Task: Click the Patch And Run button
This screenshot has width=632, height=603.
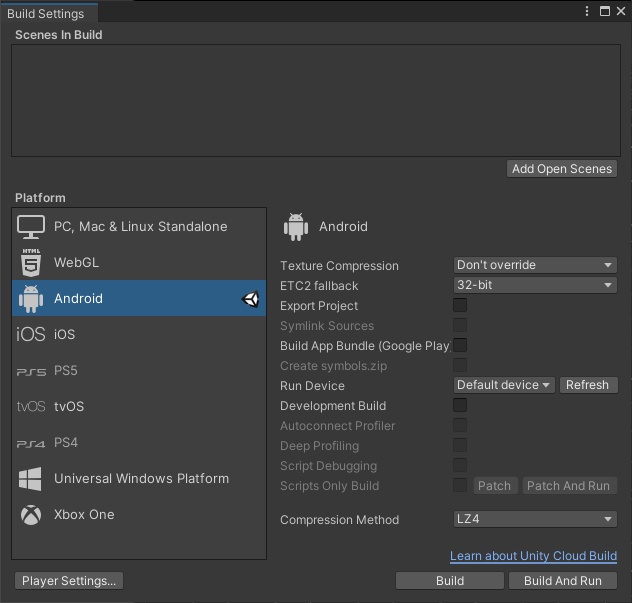Action: (x=569, y=486)
